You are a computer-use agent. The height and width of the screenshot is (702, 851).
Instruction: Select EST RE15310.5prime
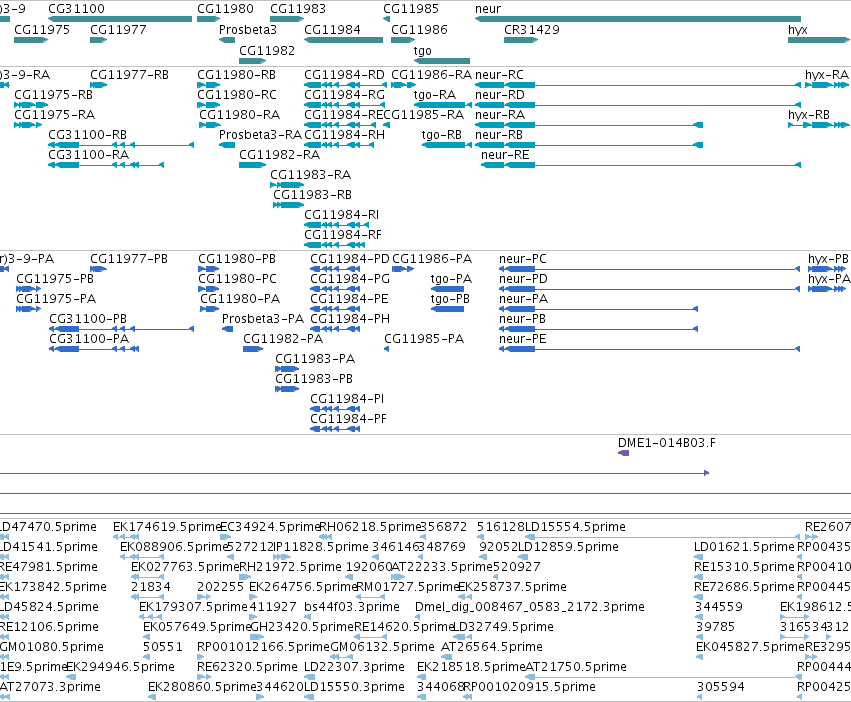tap(744, 567)
